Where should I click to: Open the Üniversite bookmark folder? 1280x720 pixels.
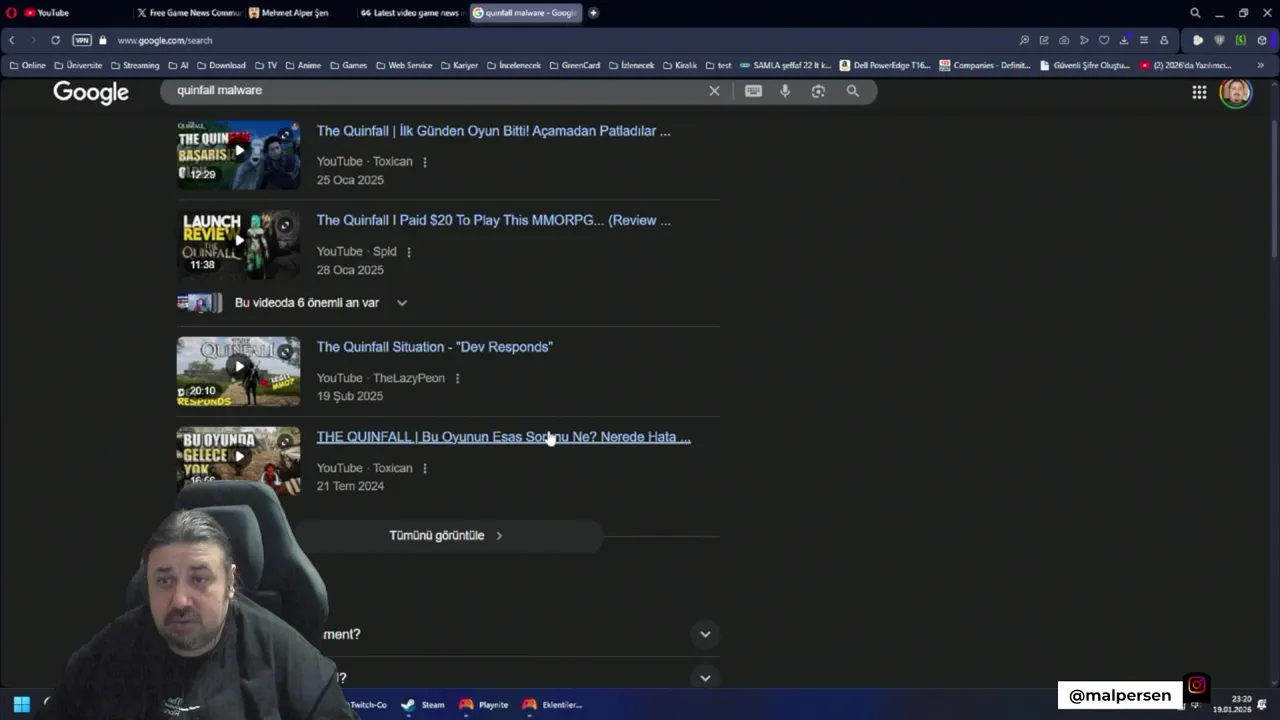(x=78, y=65)
